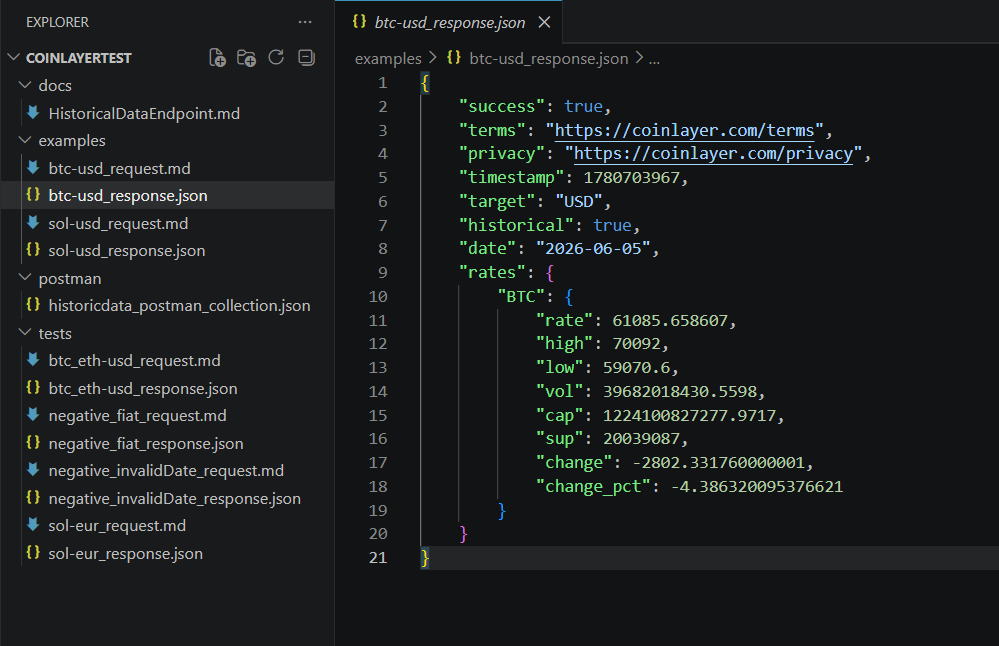Click the "timestamp" key on line 5
This screenshot has height=646, width=999.
pos(512,178)
